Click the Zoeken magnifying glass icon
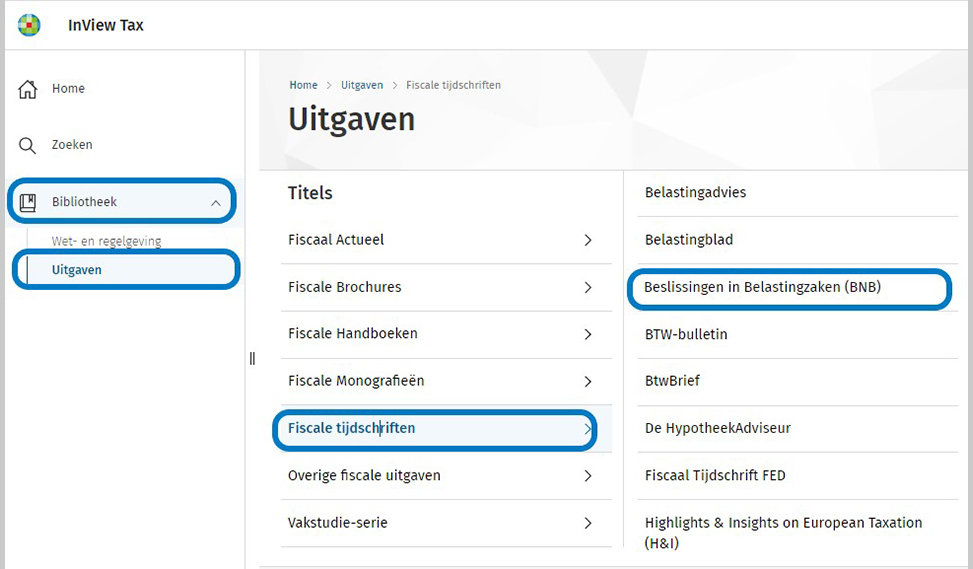This screenshot has height=569, width=973. [28, 146]
